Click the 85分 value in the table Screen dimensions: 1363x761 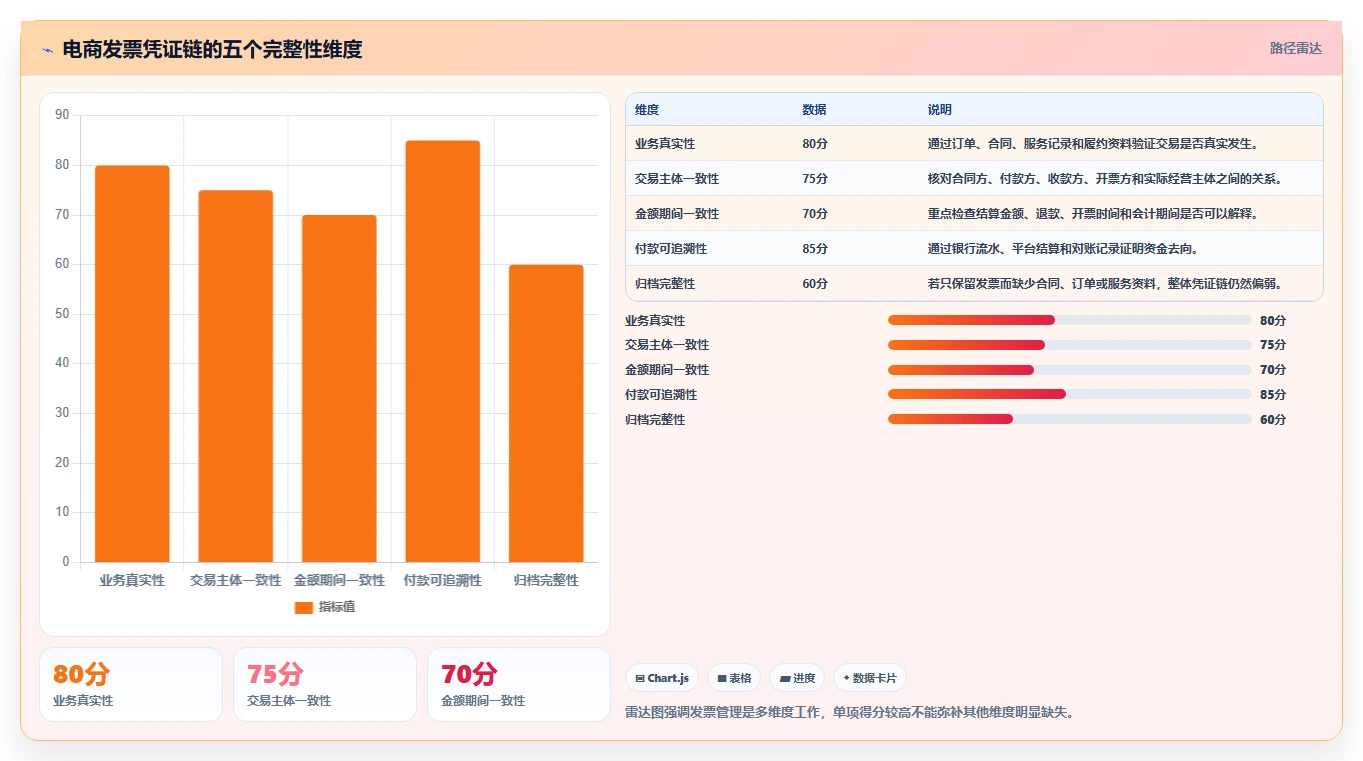[815, 249]
